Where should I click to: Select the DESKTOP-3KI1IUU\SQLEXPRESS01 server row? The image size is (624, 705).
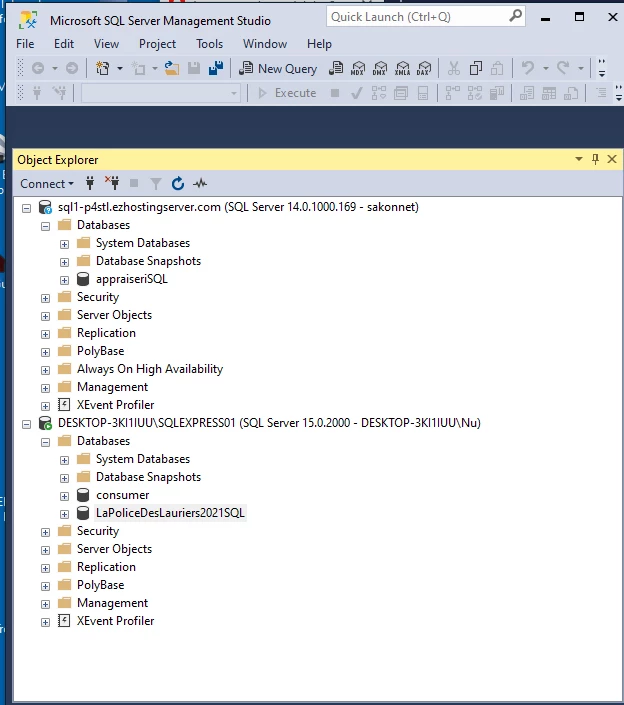point(269,423)
